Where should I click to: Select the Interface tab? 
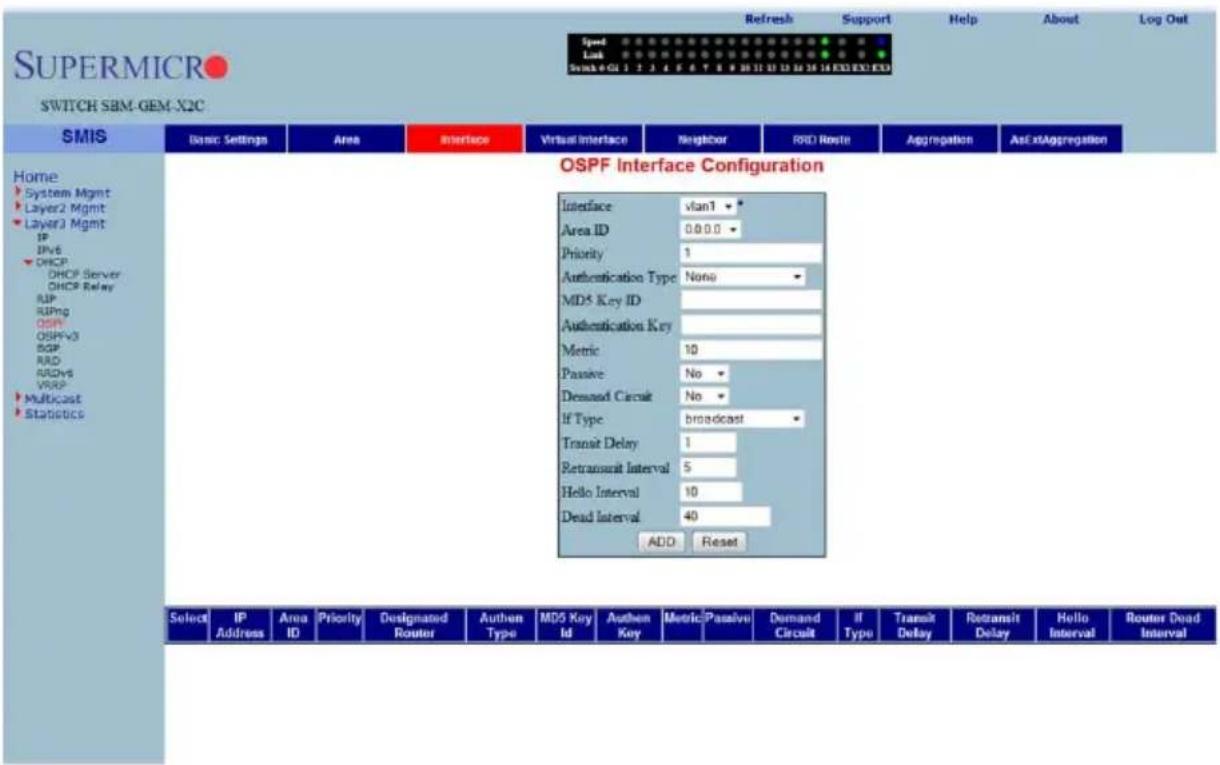465,140
